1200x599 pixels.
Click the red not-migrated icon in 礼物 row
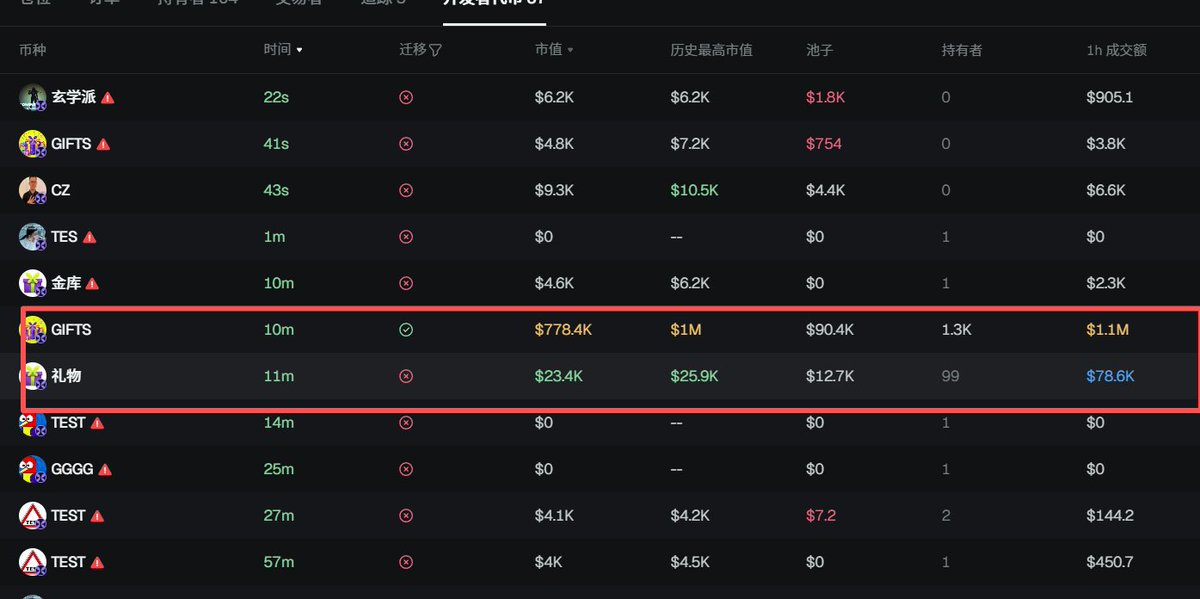[x=406, y=376]
